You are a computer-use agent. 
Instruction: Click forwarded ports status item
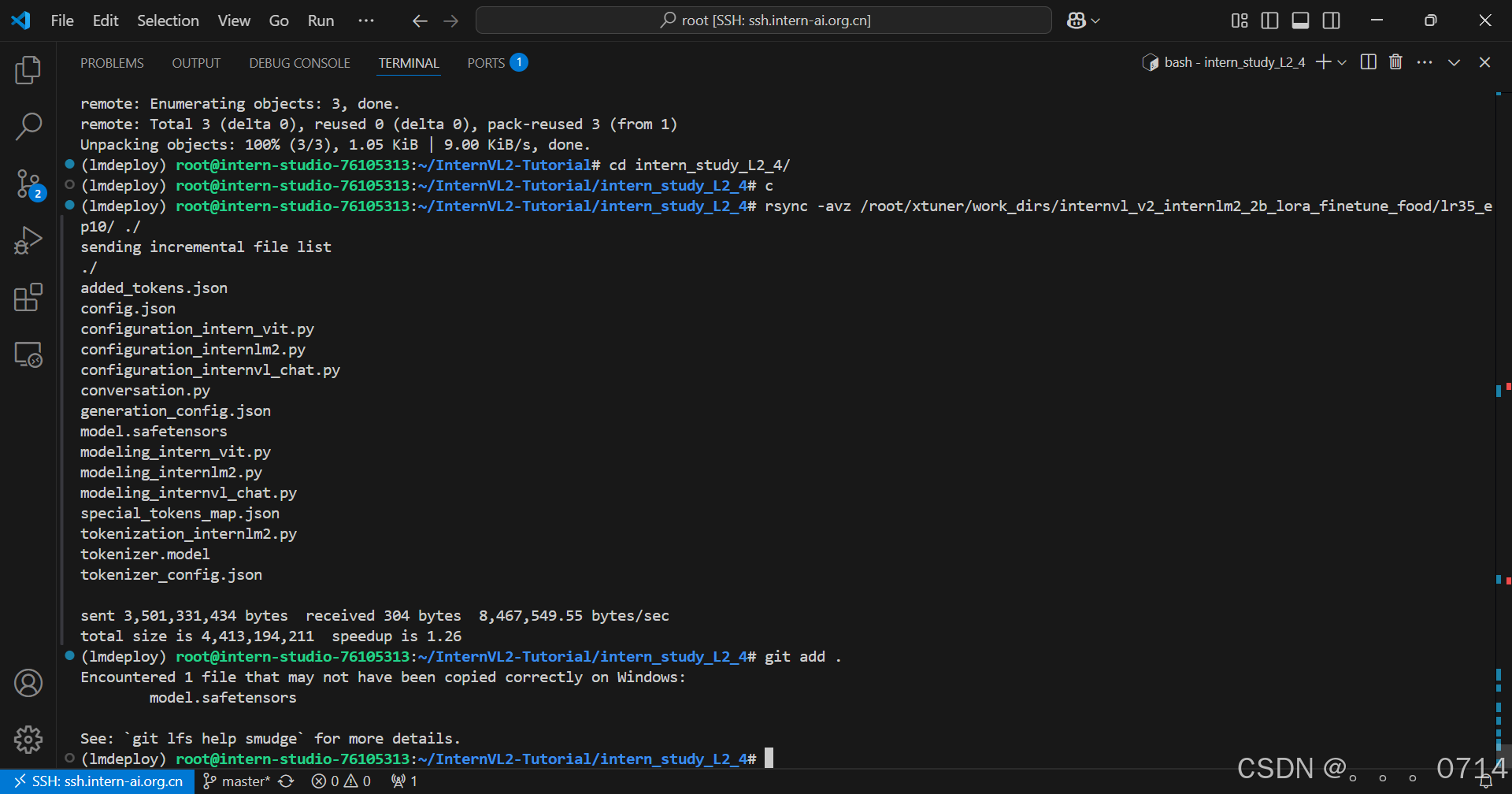tap(404, 781)
